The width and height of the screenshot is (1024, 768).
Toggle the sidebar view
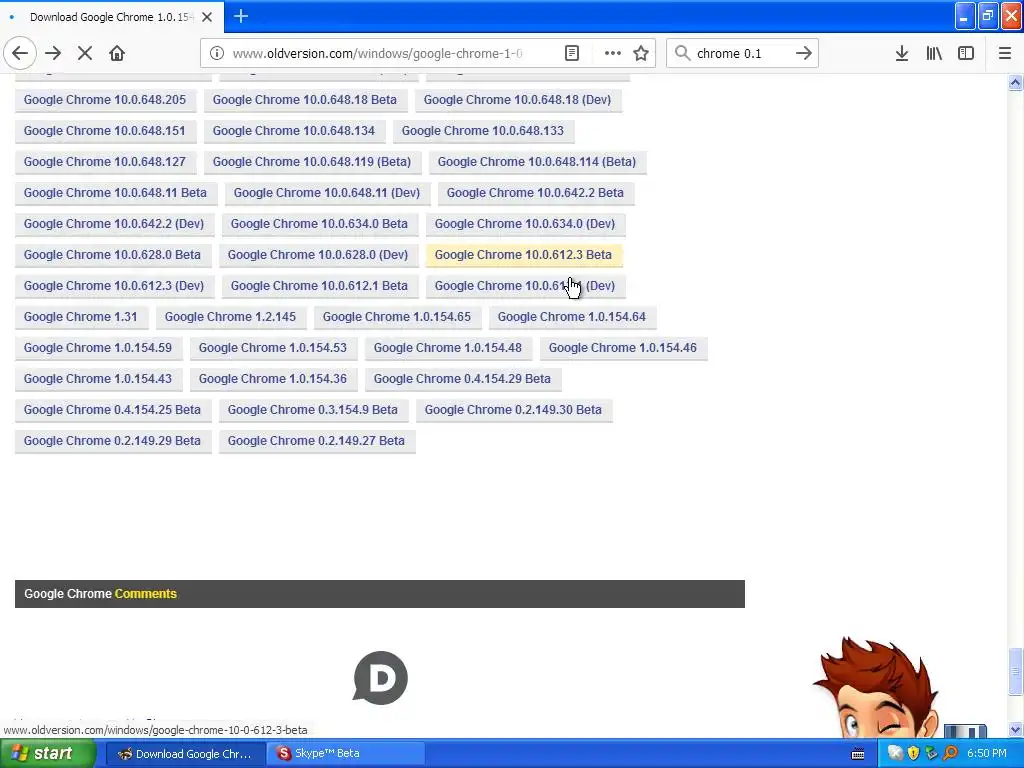click(966, 54)
